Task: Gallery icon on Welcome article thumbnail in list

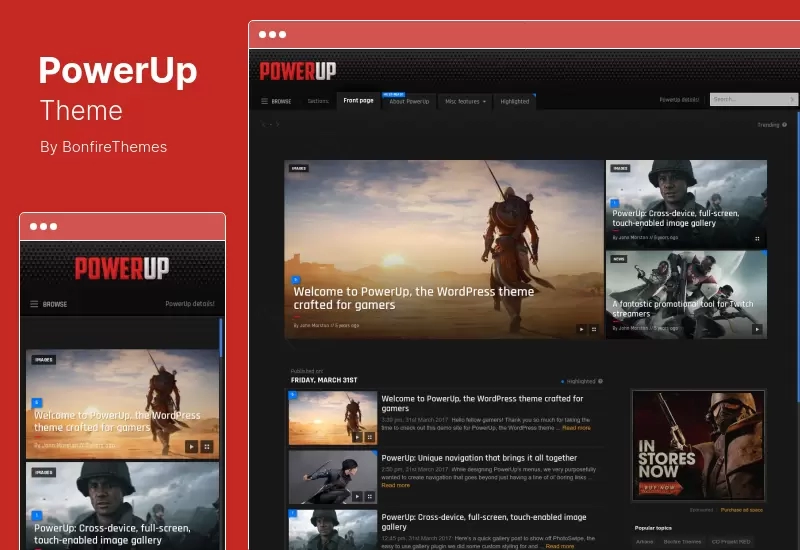Action: point(370,437)
